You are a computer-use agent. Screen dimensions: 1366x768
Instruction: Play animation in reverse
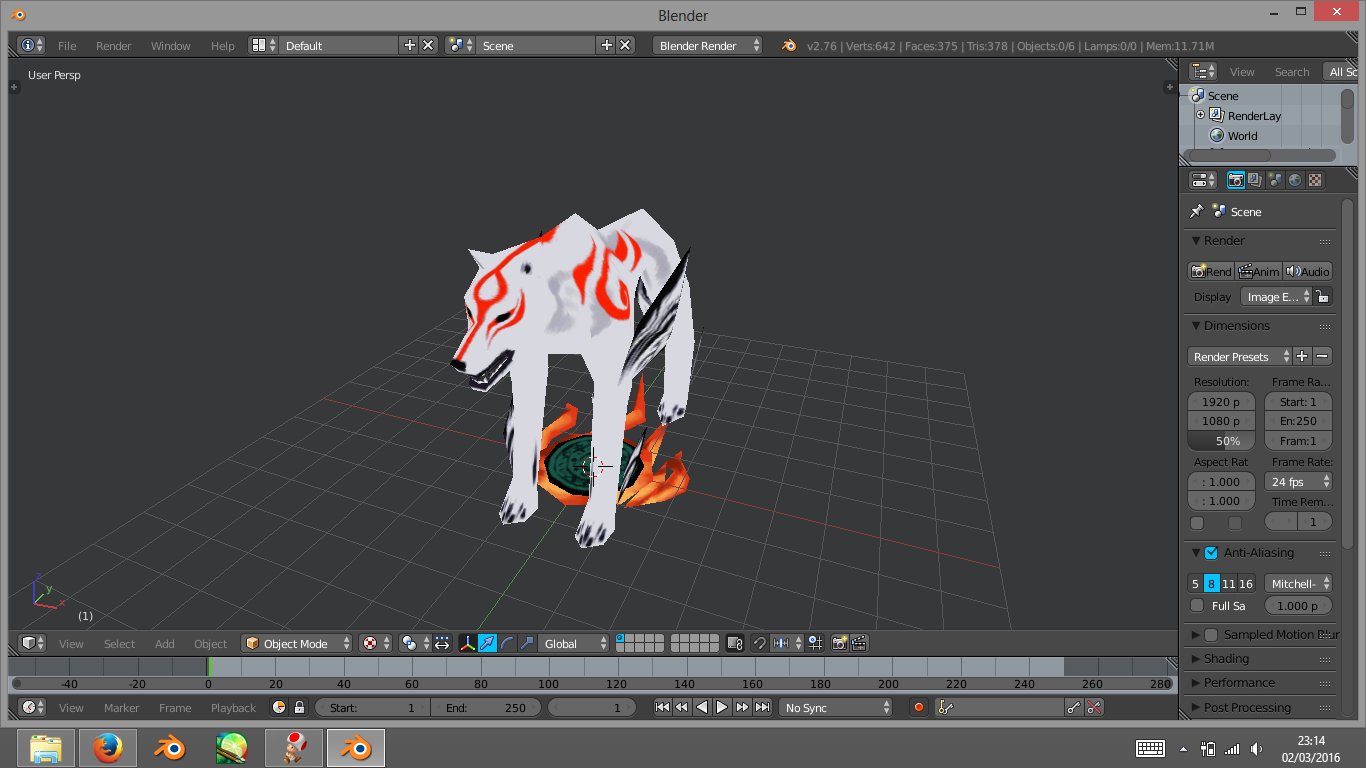(x=702, y=707)
